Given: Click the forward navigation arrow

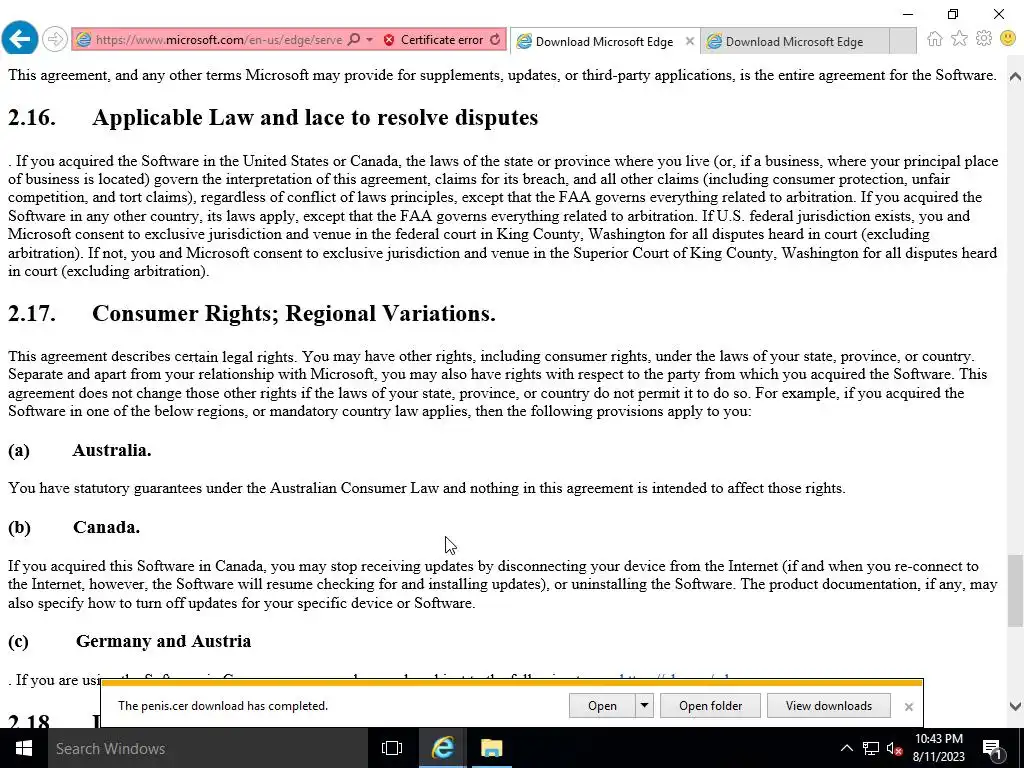Looking at the screenshot, I should tap(54, 40).
